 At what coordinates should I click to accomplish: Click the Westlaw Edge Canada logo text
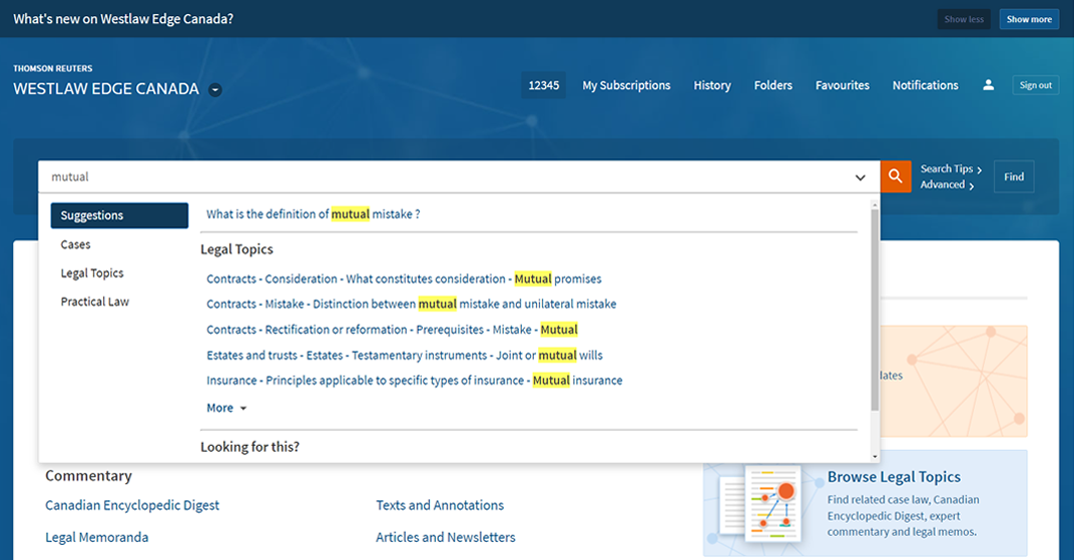click(x=106, y=89)
